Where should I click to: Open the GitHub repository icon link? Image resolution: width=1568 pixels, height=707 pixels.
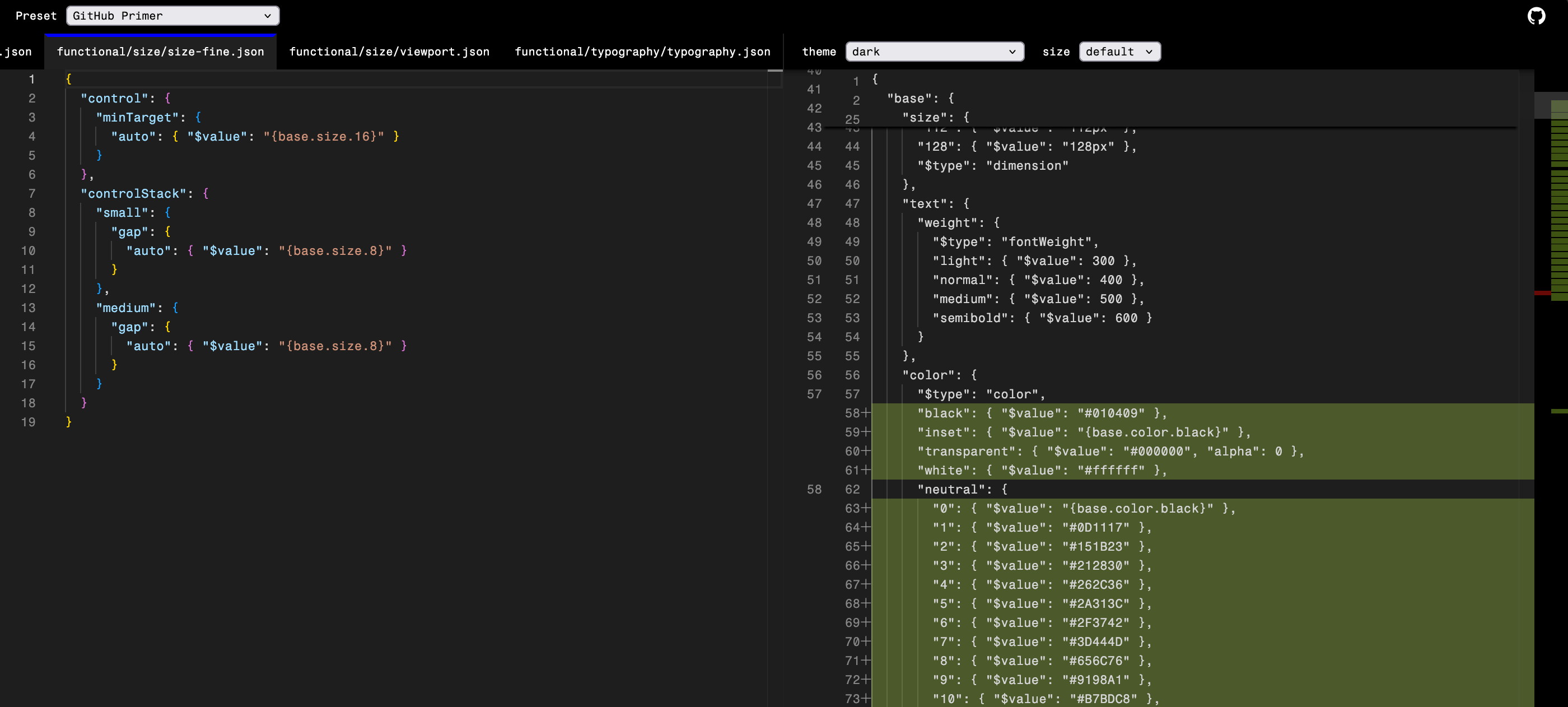1536,16
